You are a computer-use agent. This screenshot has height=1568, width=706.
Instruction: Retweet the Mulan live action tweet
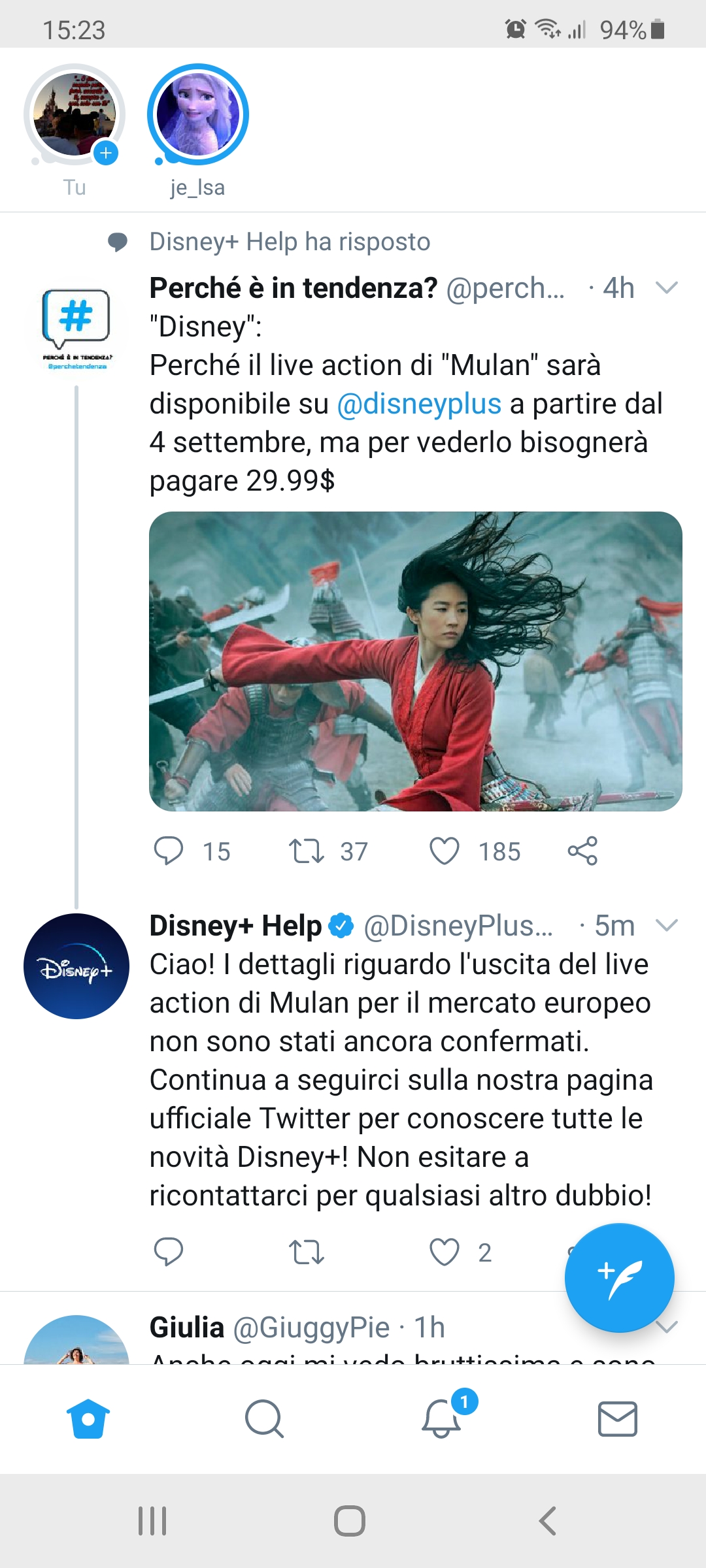(307, 851)
